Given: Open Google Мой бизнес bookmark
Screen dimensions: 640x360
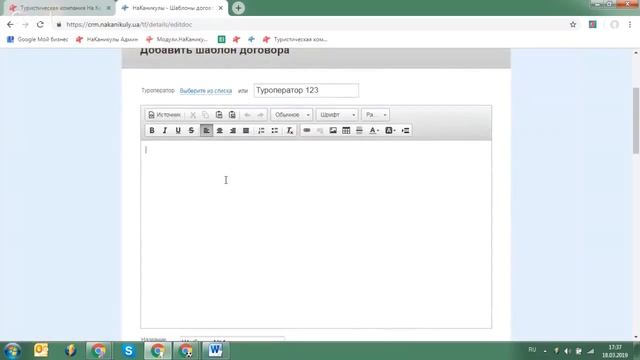Looking at the screenshot, I should click(38, 39).
